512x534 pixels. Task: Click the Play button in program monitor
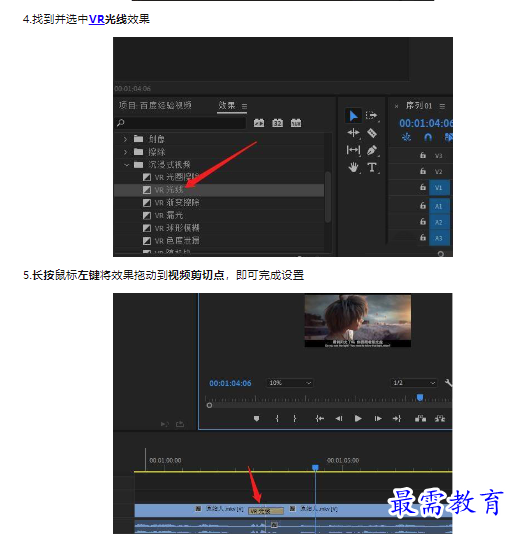(x=358, y=419)
